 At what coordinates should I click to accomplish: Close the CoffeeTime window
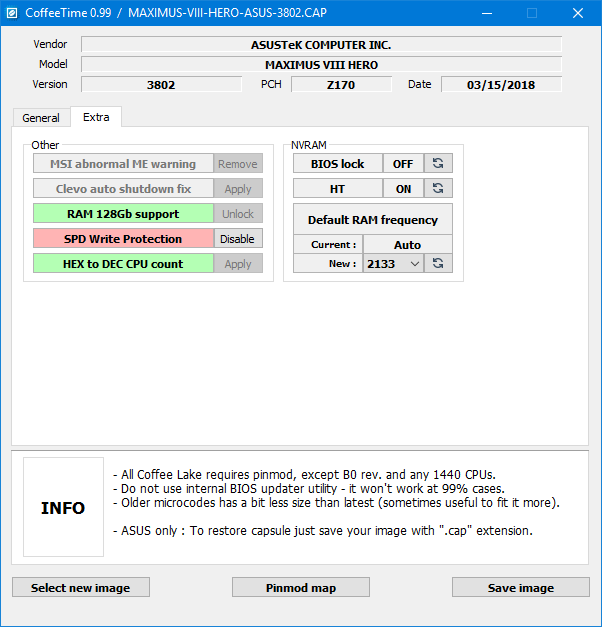tap(578, 13)
